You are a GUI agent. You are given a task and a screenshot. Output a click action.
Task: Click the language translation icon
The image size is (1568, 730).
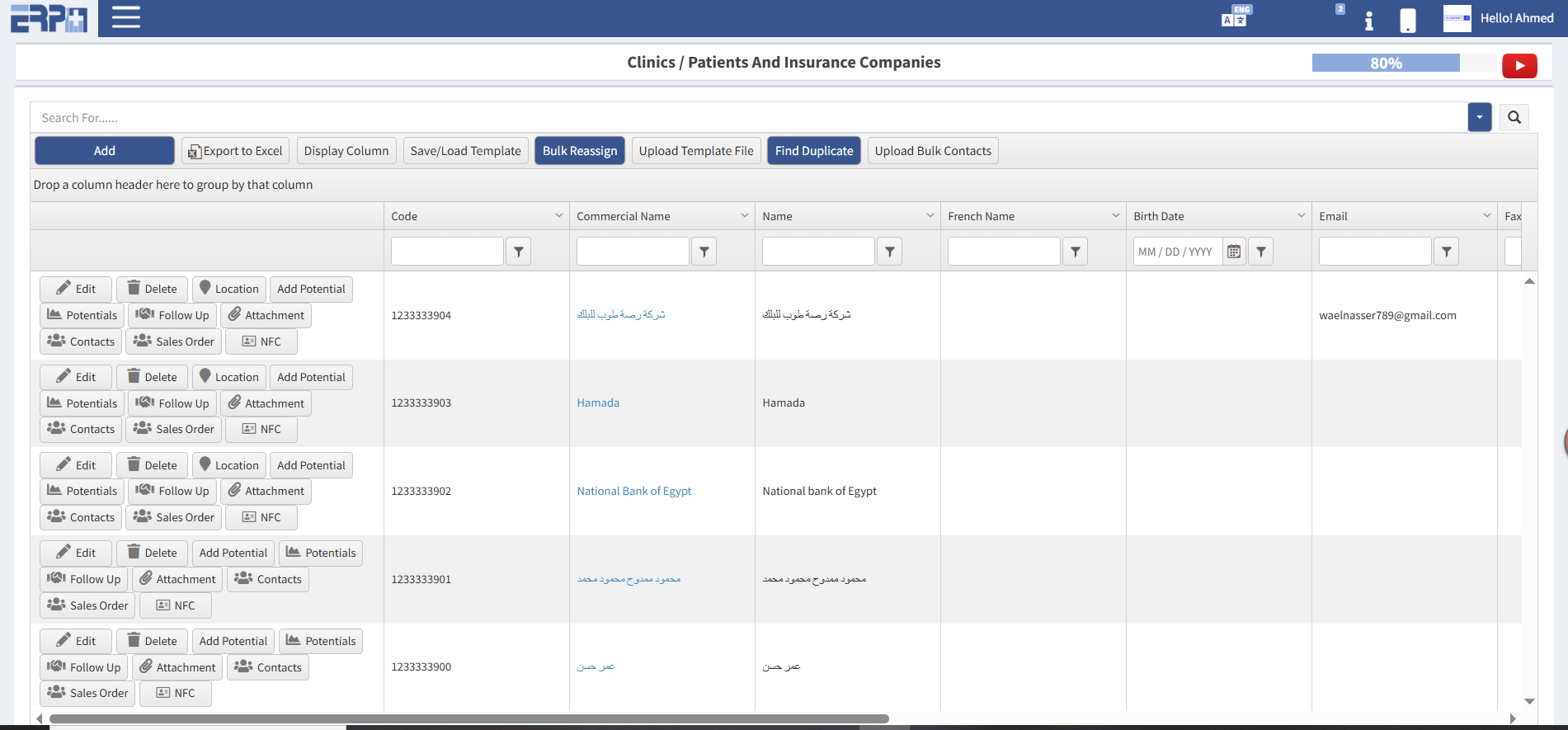[x=1235, y=17]
